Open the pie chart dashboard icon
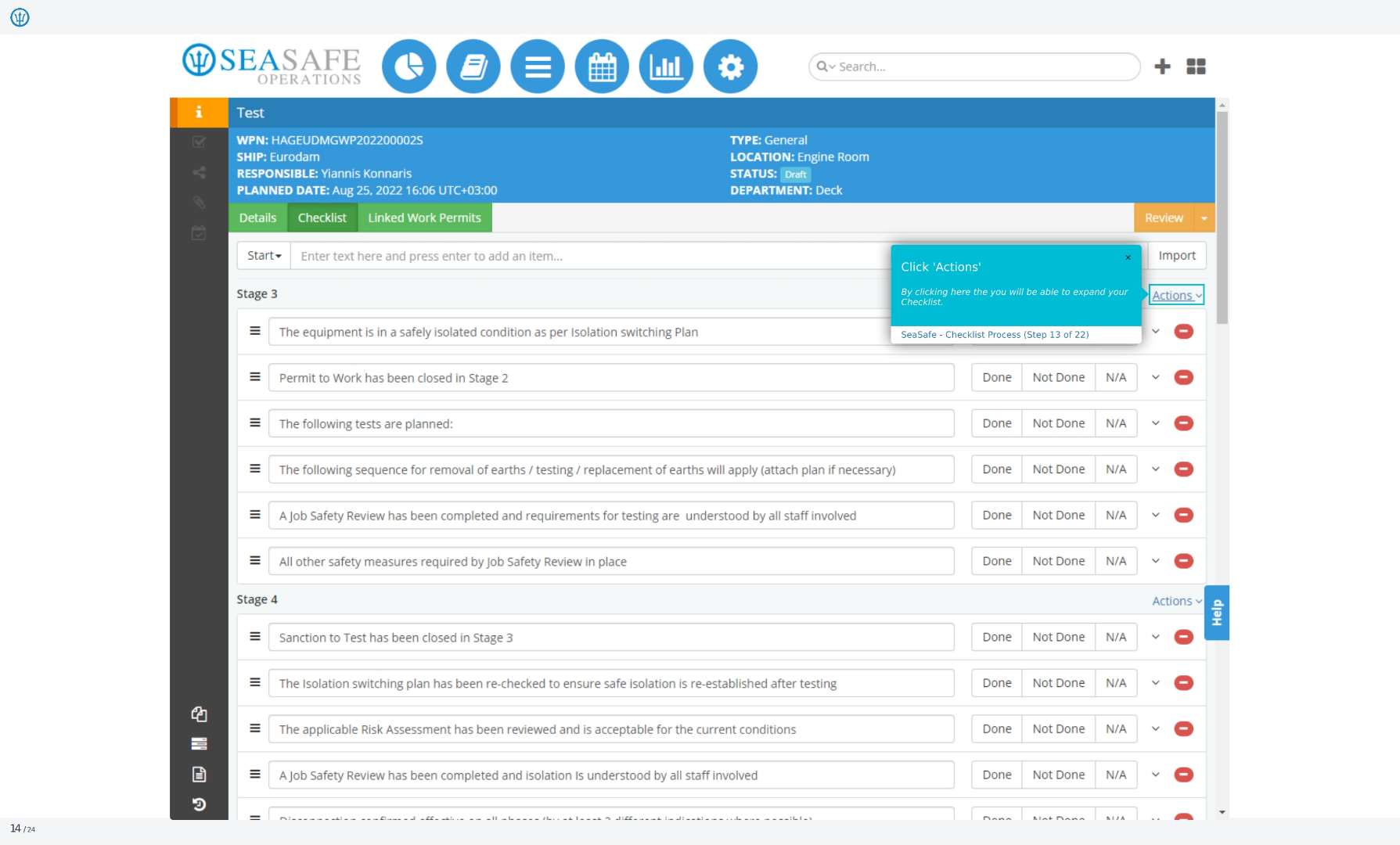 [409, 67]
